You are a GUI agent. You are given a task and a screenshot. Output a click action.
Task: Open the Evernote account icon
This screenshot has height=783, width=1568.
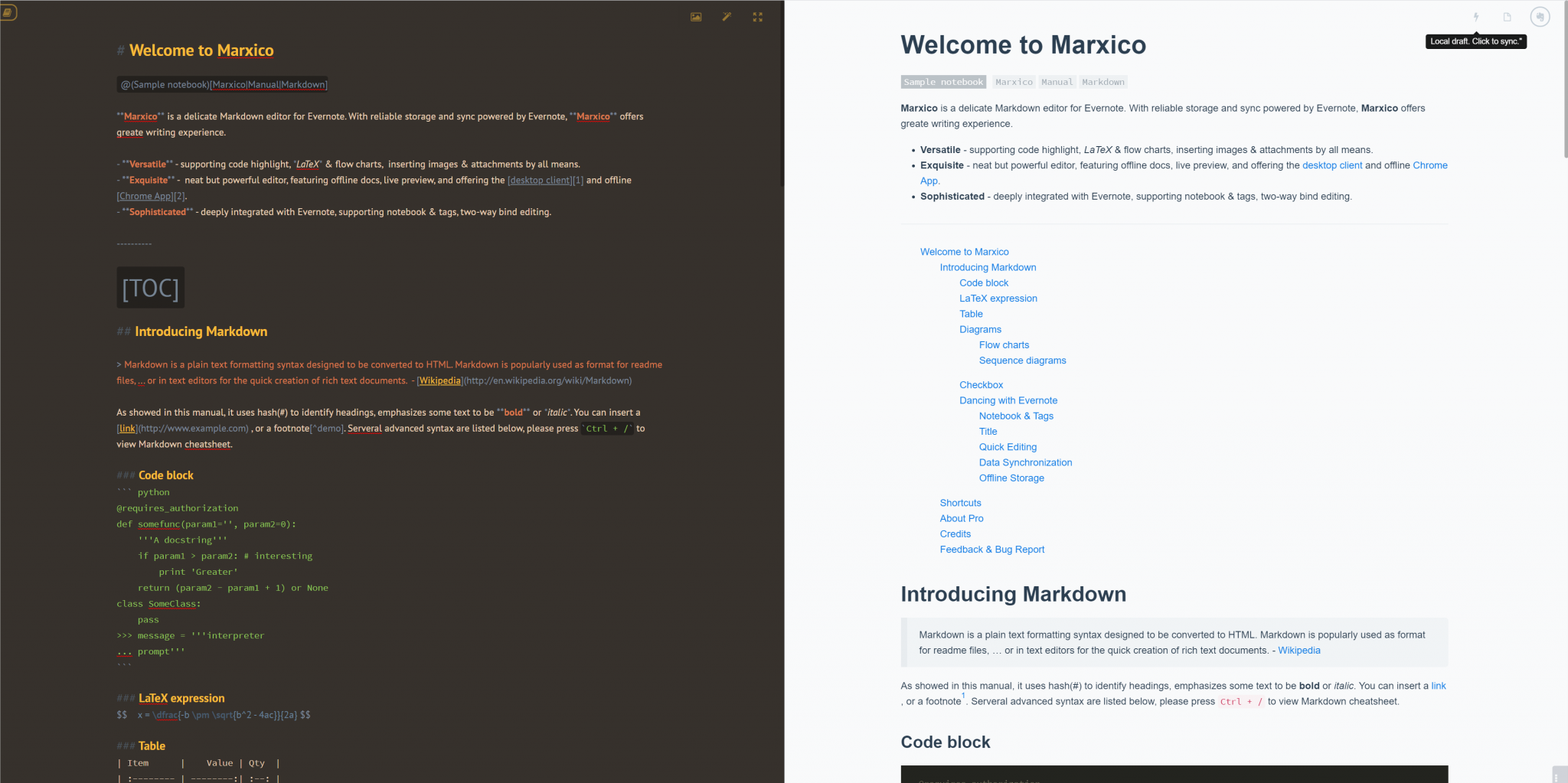coord(1540,16)
